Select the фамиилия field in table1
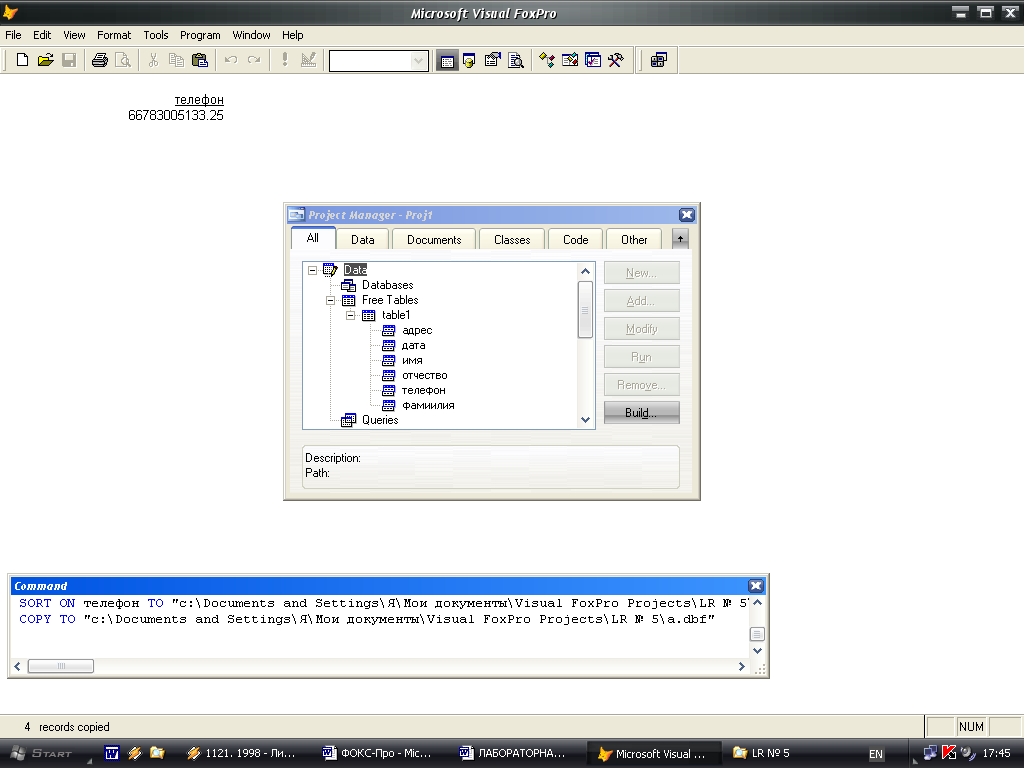The height and width of the screenshot is (768, 1024). [428, 406]
